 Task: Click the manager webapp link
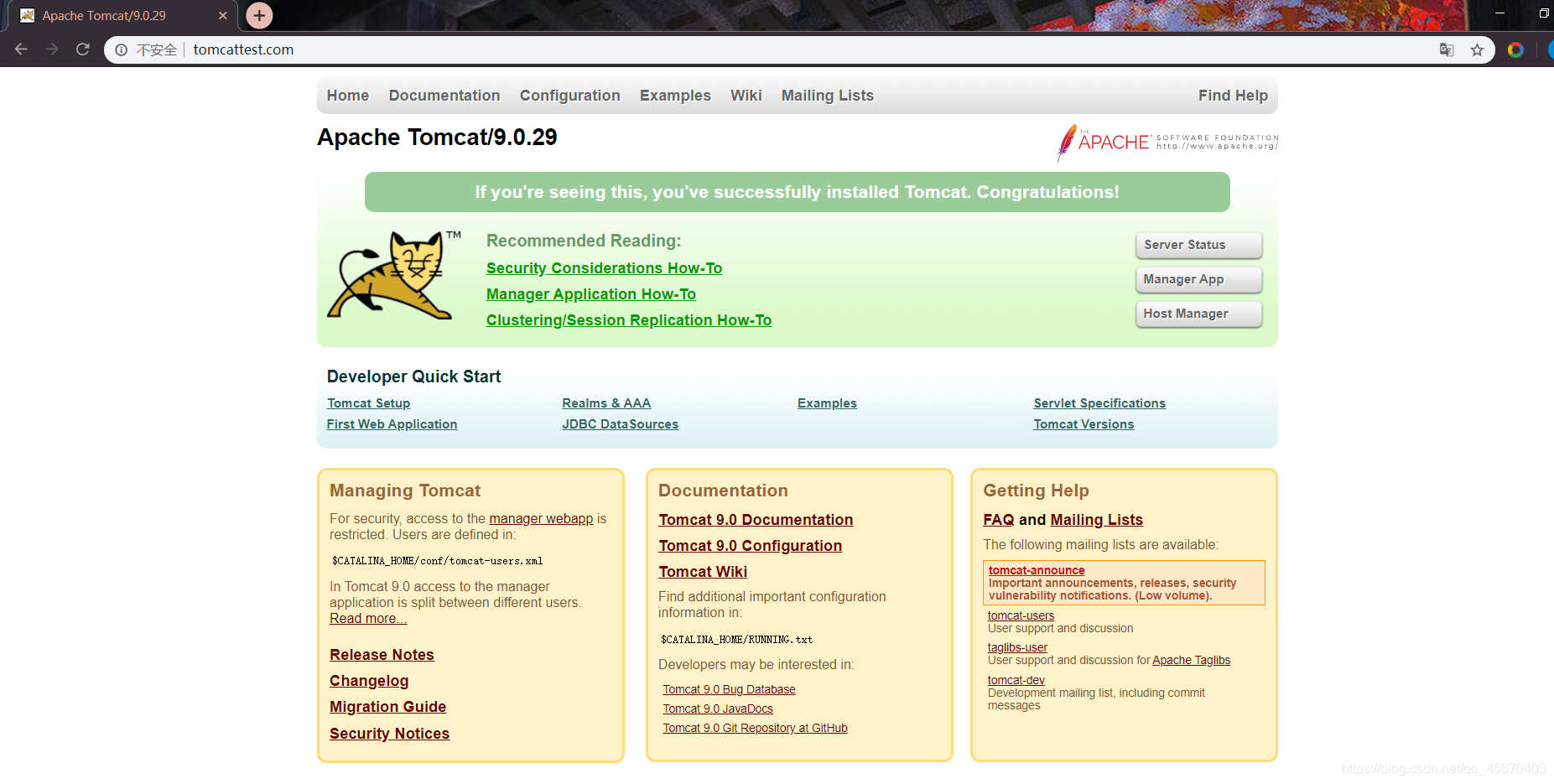pos(541,519)
